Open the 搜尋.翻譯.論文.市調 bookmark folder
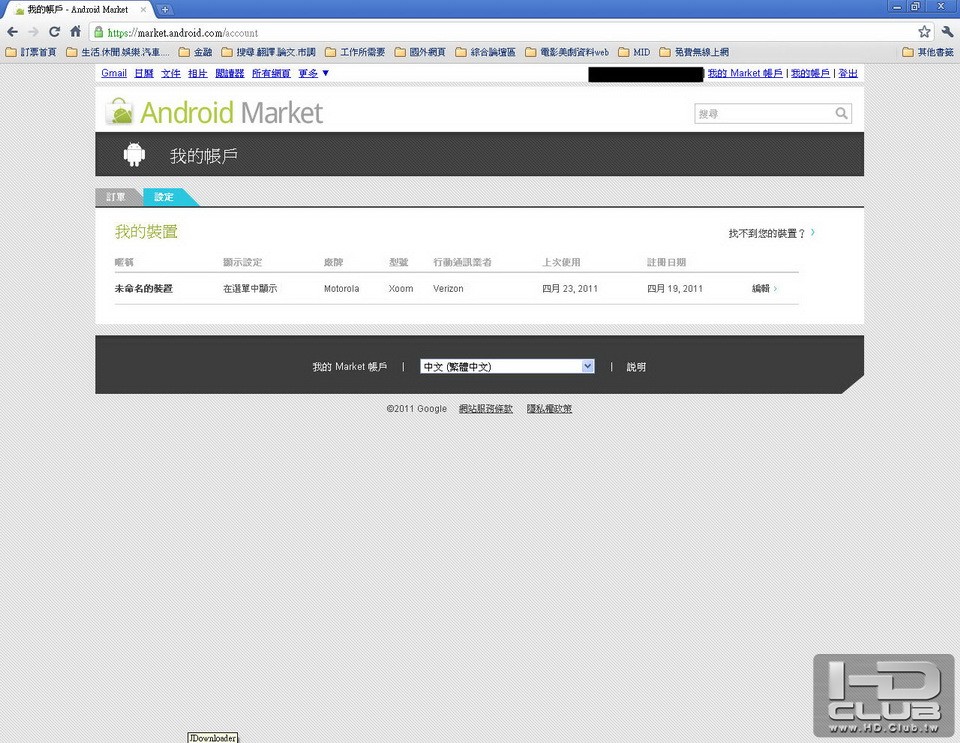 269,52
